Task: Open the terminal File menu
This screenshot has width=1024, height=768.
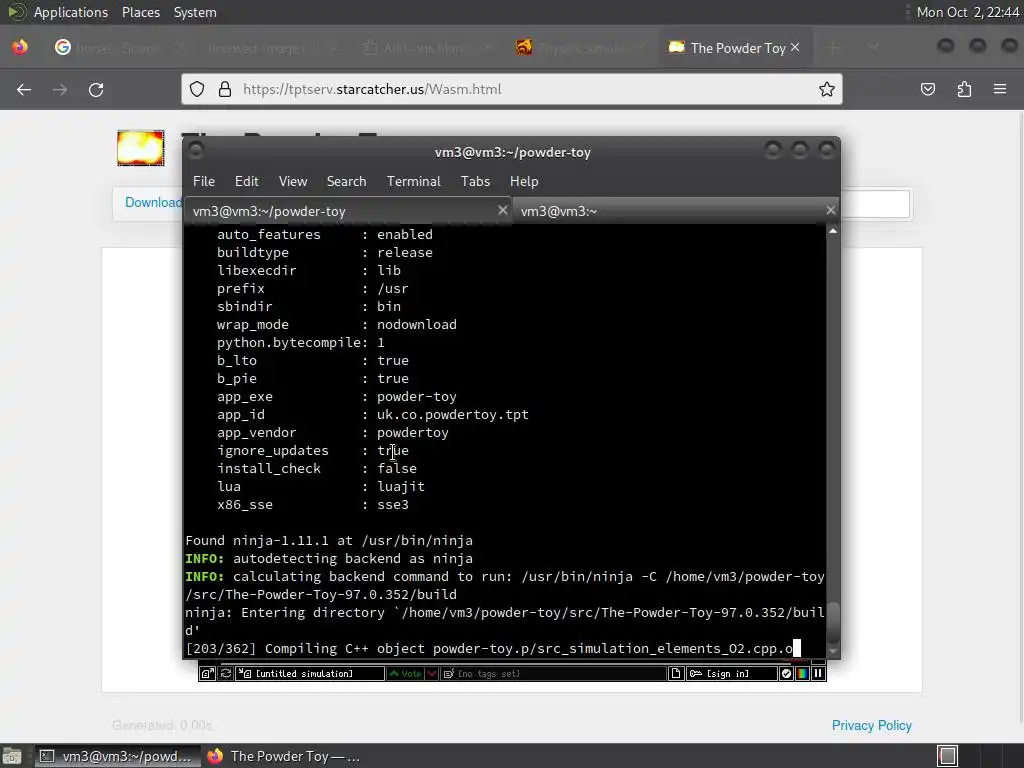Action: point(204,181)
